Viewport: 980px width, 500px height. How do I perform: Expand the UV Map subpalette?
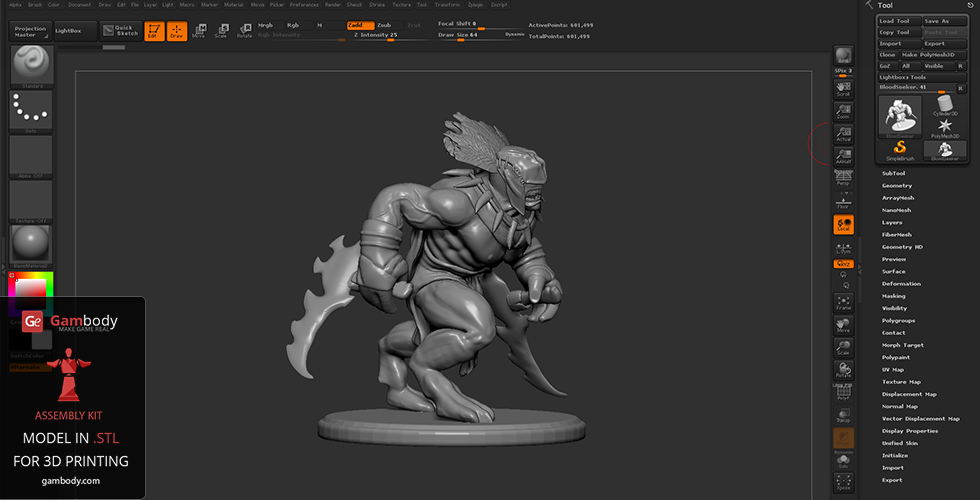pyautogui.click(x=892, y=369)
